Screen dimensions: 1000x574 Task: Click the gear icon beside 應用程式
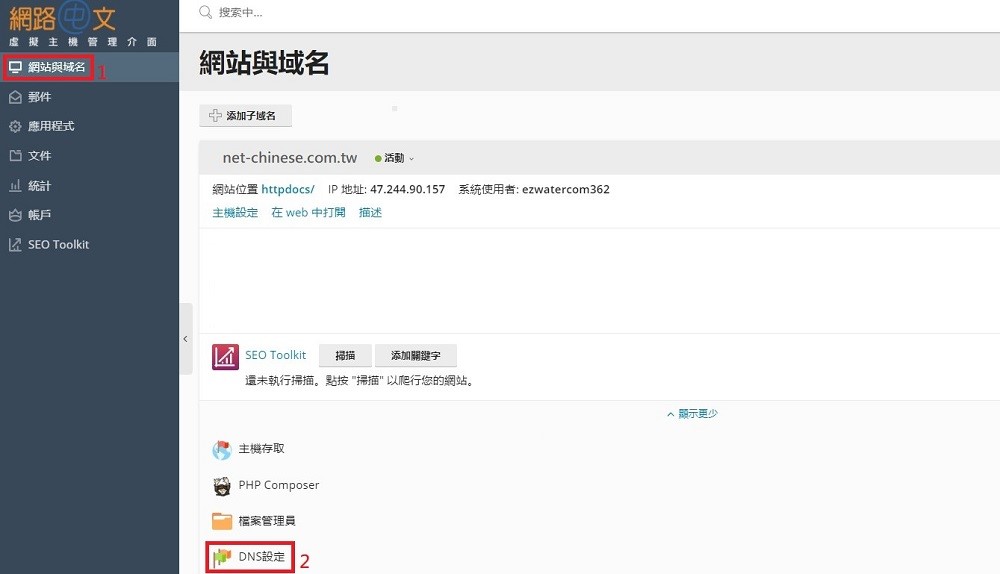pos(15,126)
